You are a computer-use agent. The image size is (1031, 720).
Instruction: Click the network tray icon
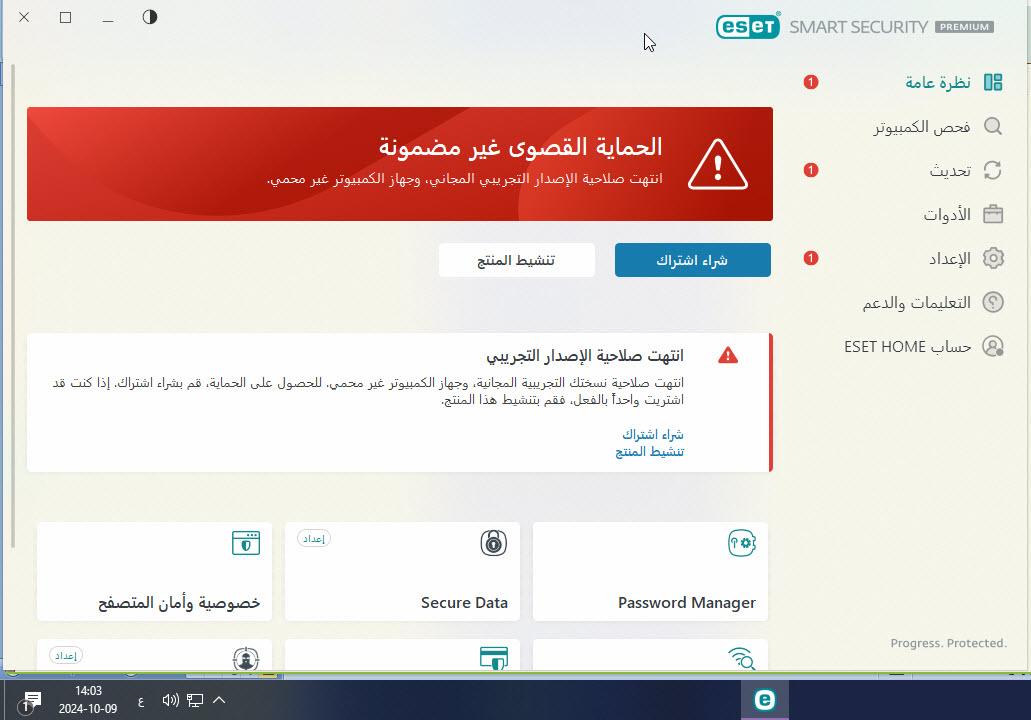point(195,700)
